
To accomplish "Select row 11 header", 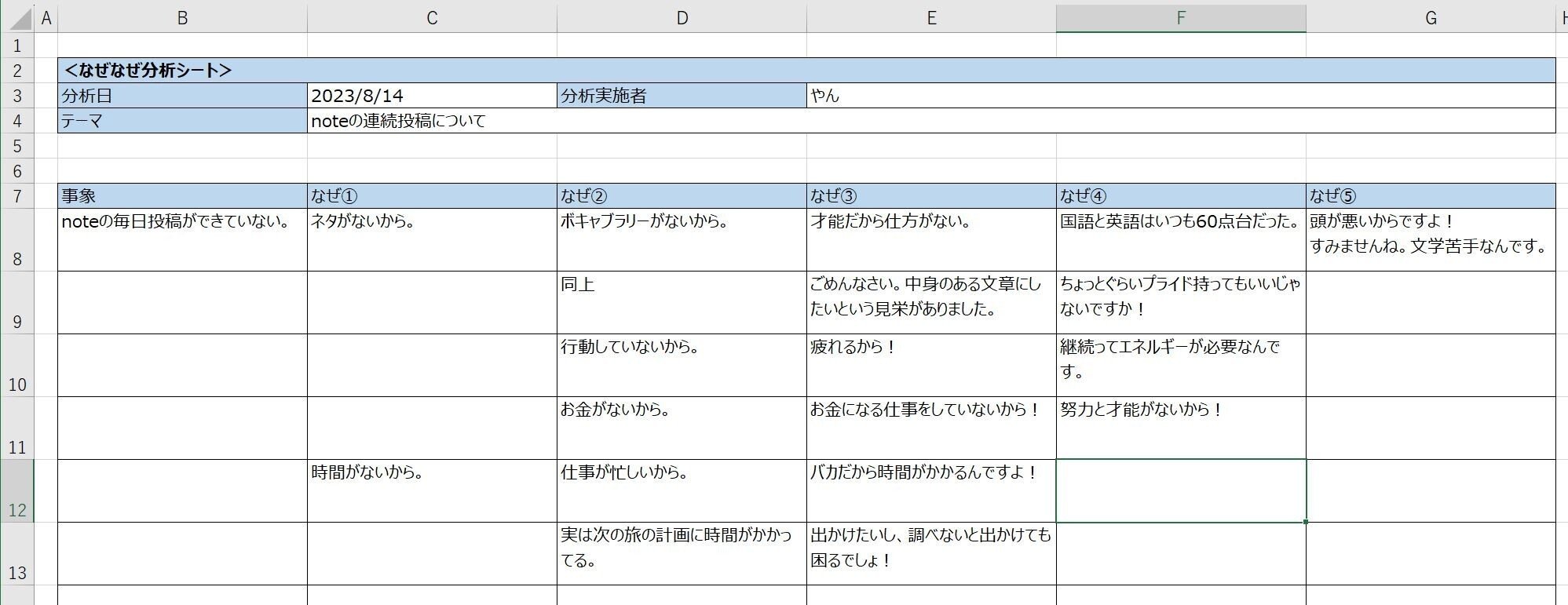I will 16,428.
